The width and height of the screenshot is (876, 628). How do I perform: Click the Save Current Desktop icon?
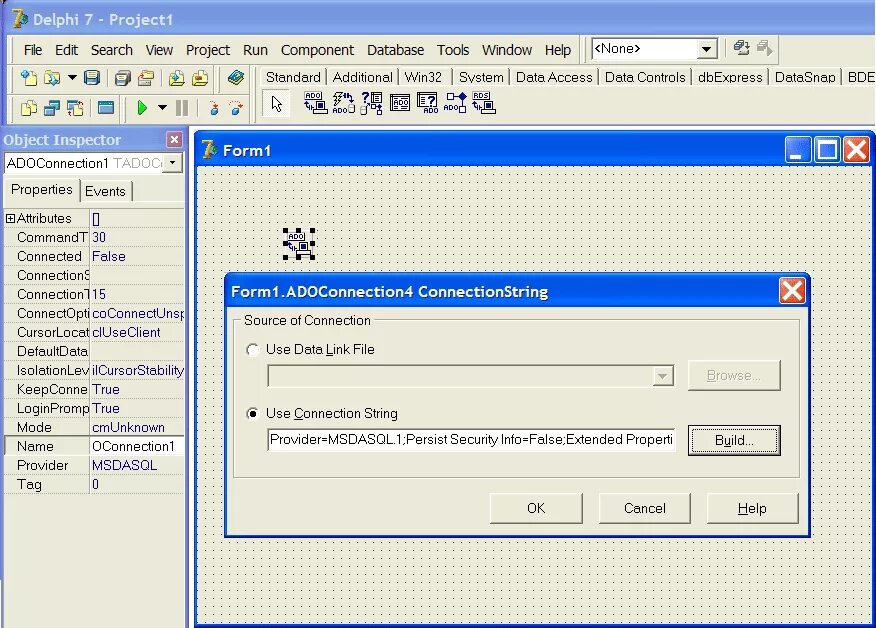tap(741, 49)
